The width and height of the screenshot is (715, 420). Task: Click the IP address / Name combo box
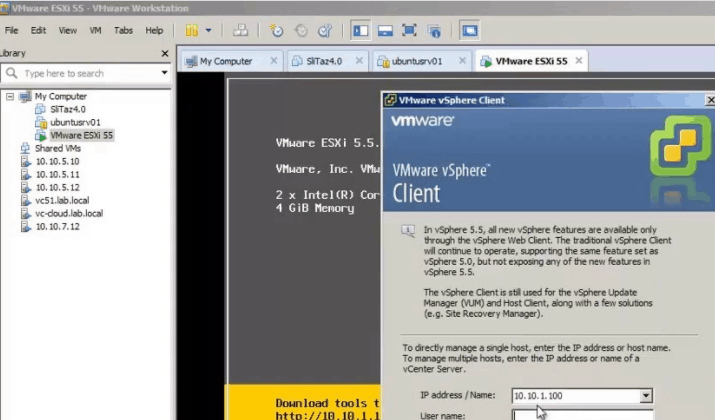click(582, 396)
